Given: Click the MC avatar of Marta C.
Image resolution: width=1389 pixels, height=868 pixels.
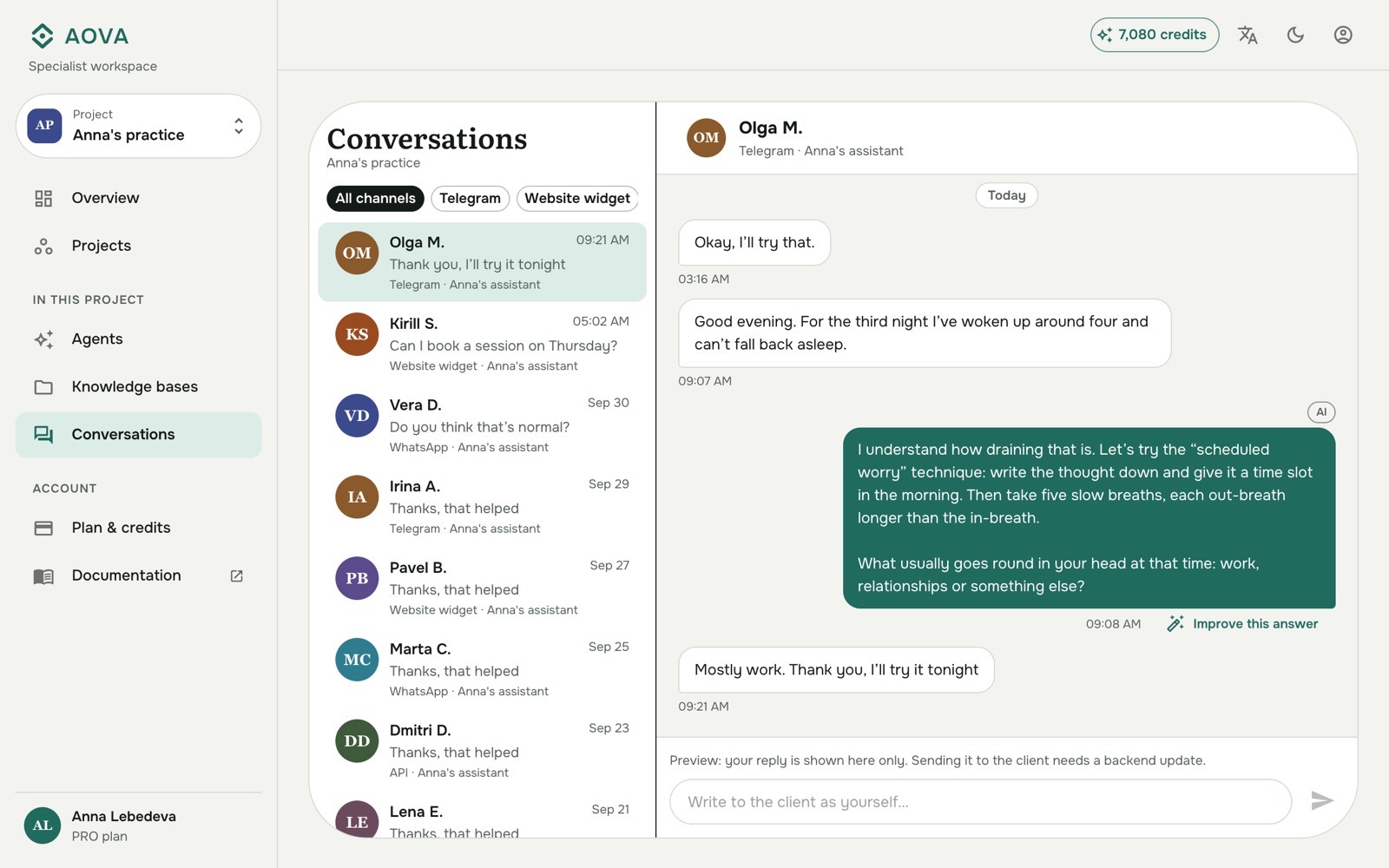Looking at the screenshot, I should tap(357, 660).
